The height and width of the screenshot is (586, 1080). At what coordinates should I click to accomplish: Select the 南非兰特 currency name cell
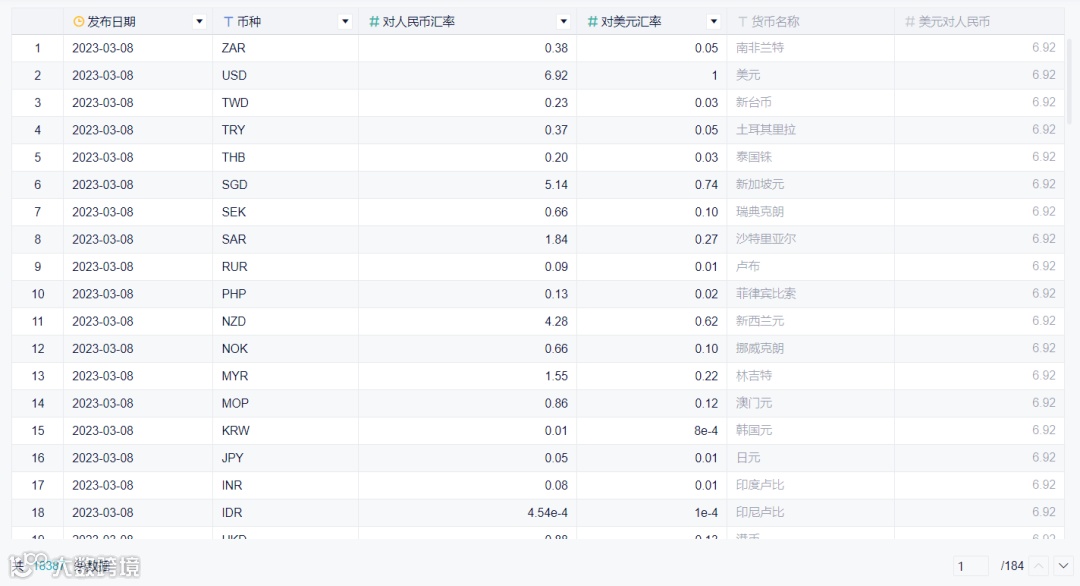811,48
